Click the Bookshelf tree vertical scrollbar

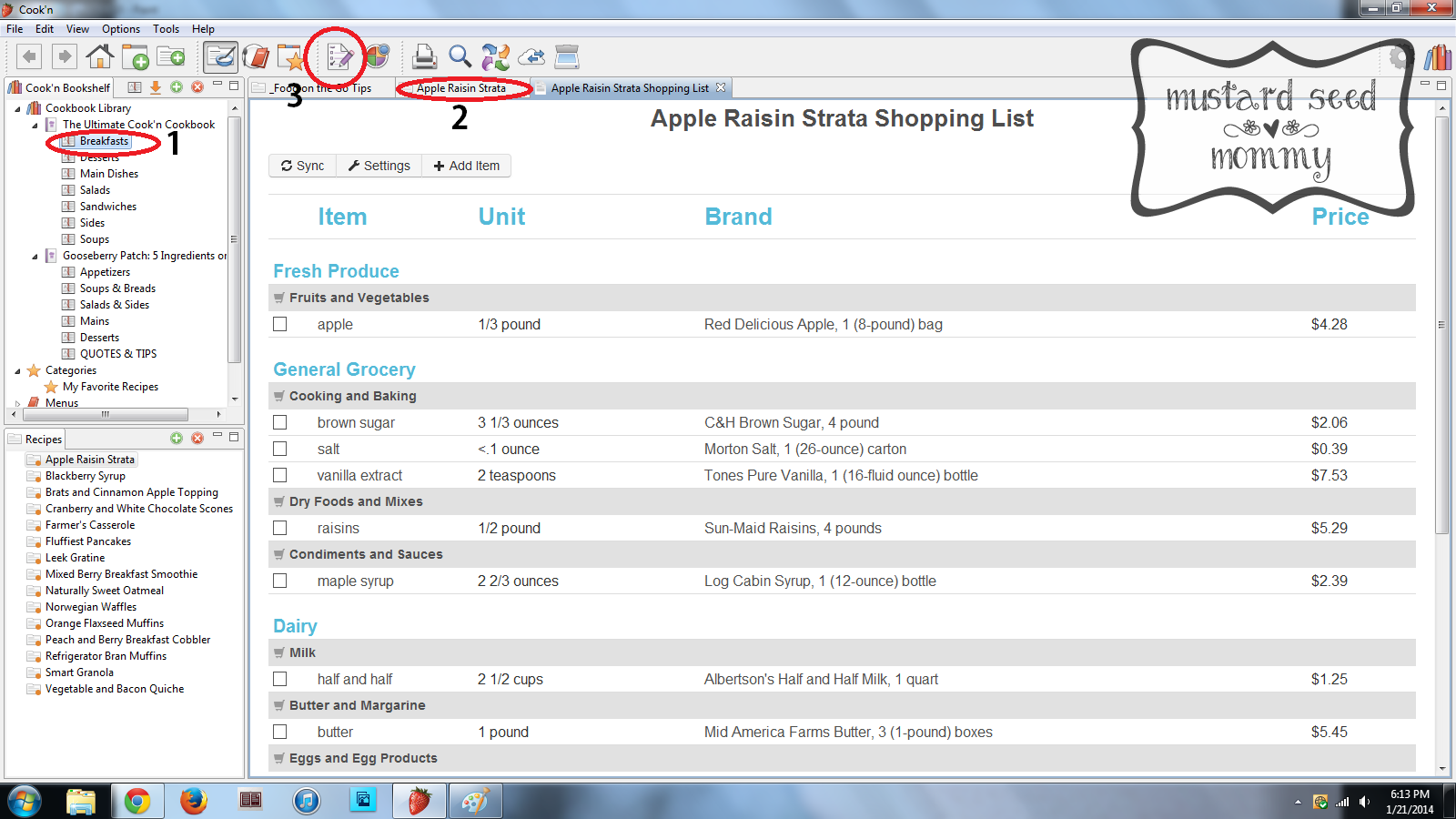point(234,239)
